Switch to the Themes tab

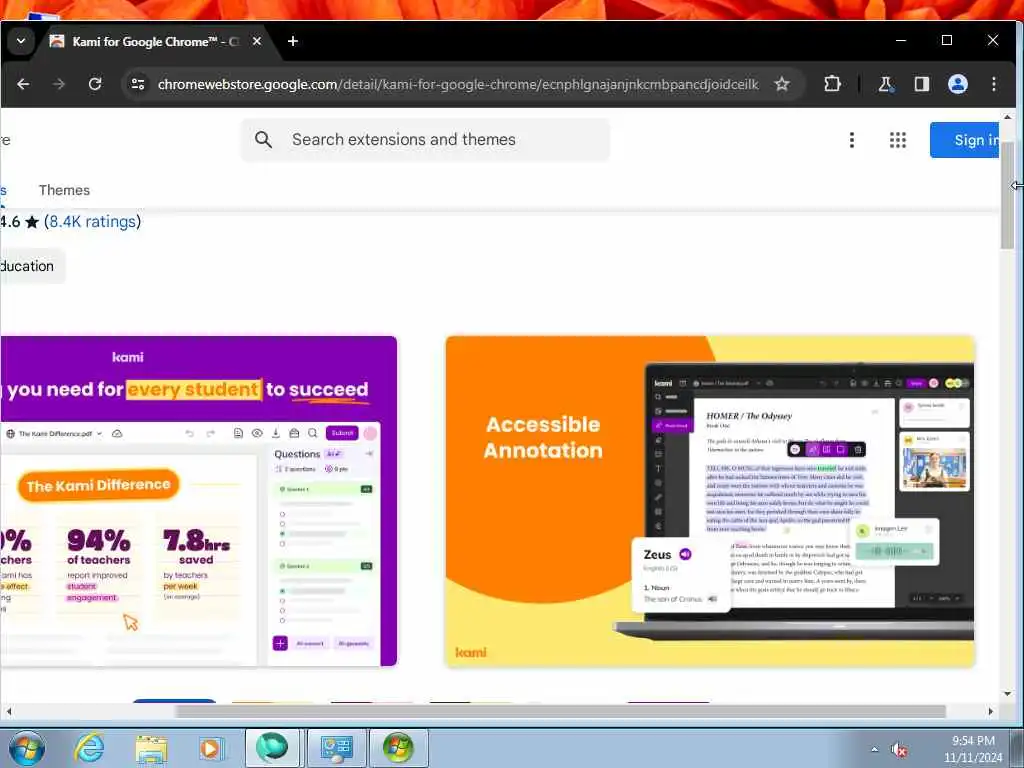(x=64, y=190)
